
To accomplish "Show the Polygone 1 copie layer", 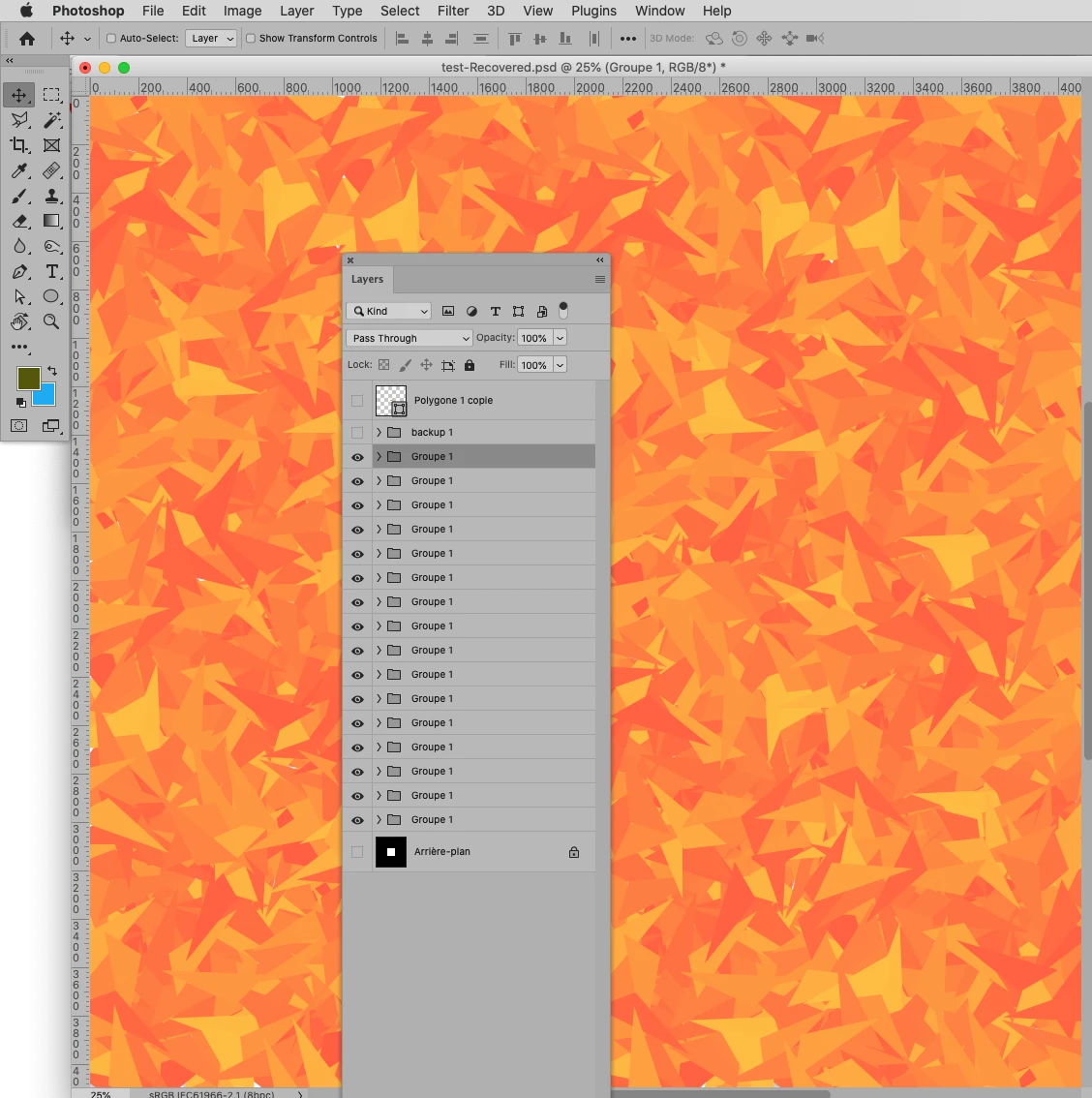I will [x=357, y=401].
